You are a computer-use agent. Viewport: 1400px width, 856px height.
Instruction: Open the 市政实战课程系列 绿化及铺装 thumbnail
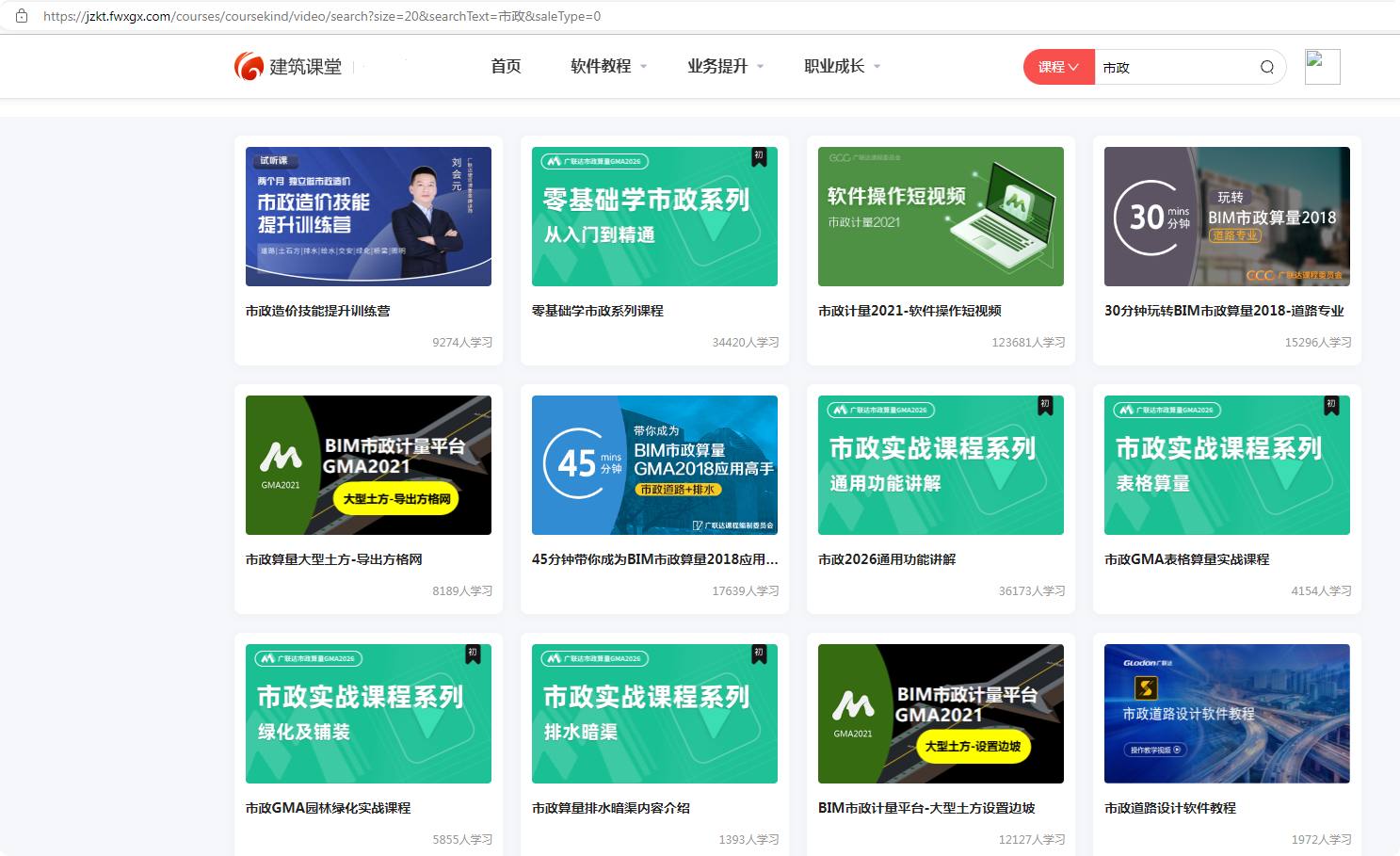click(x=368, y=714)
